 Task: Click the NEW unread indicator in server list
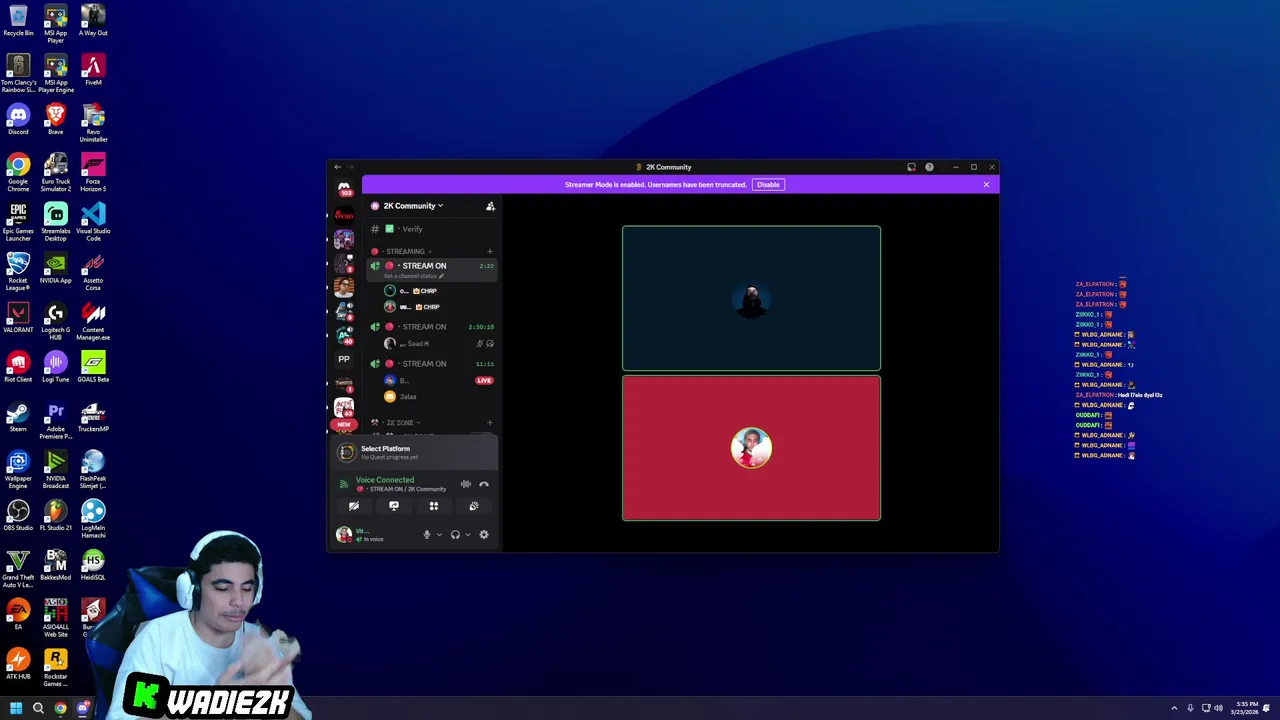344,424
